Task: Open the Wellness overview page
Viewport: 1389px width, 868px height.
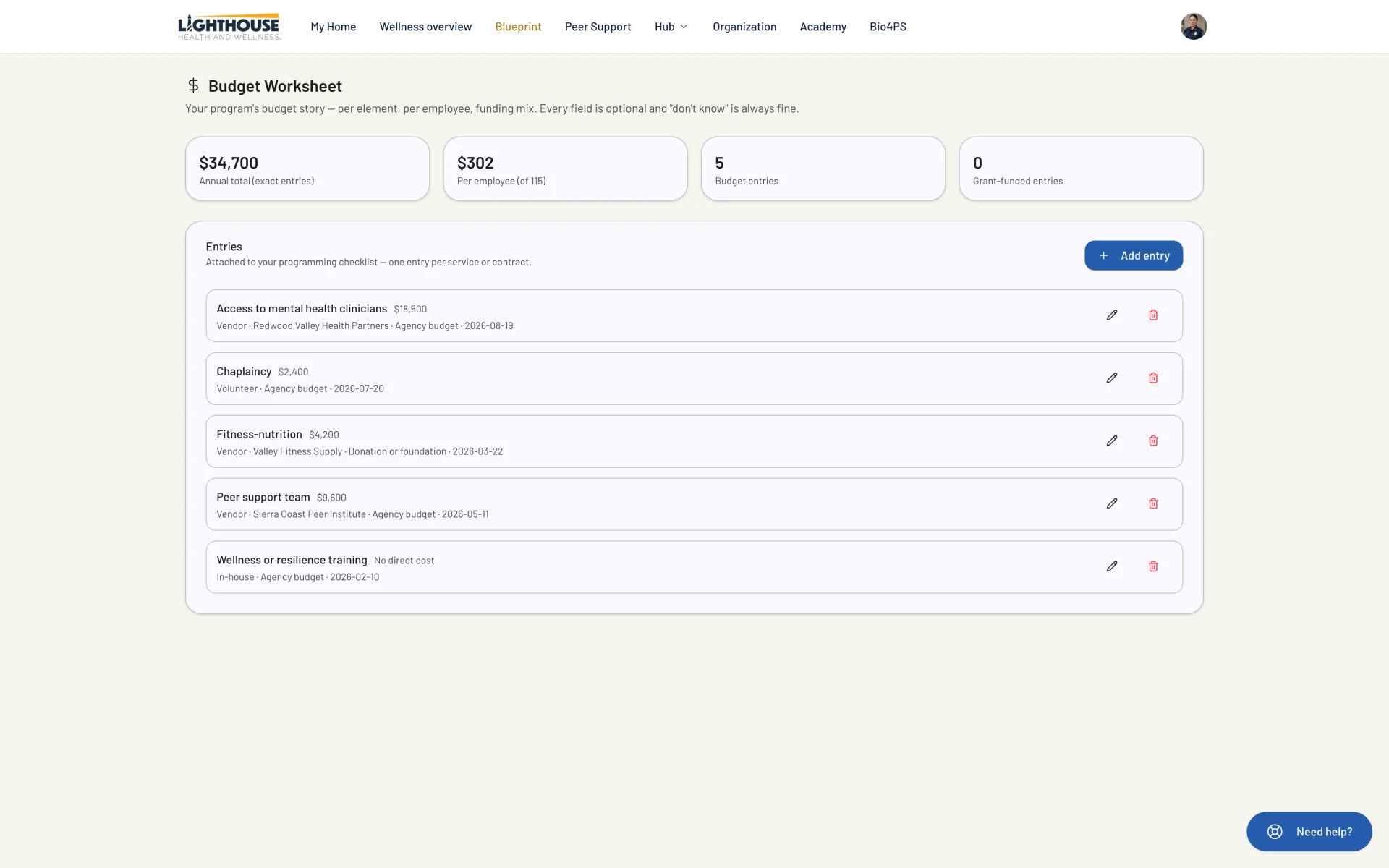Action: (425, 27)
